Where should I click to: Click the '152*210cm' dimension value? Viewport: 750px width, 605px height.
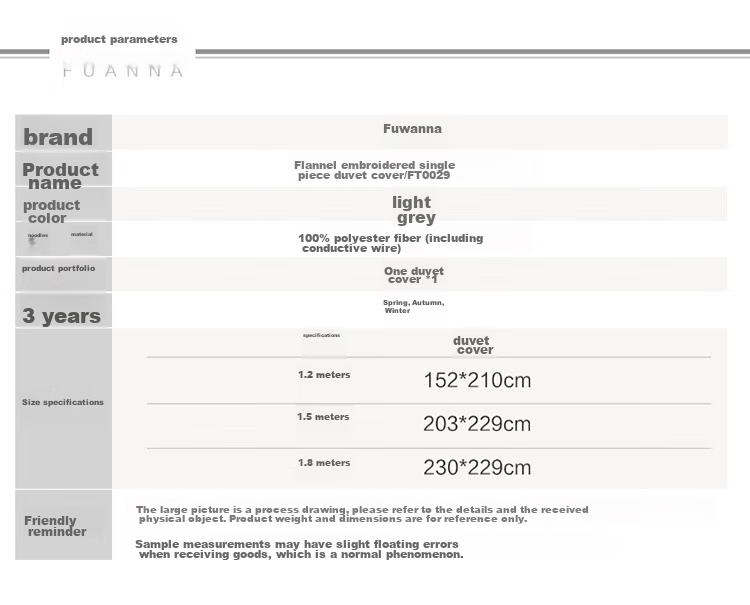(x=477, y=381)
